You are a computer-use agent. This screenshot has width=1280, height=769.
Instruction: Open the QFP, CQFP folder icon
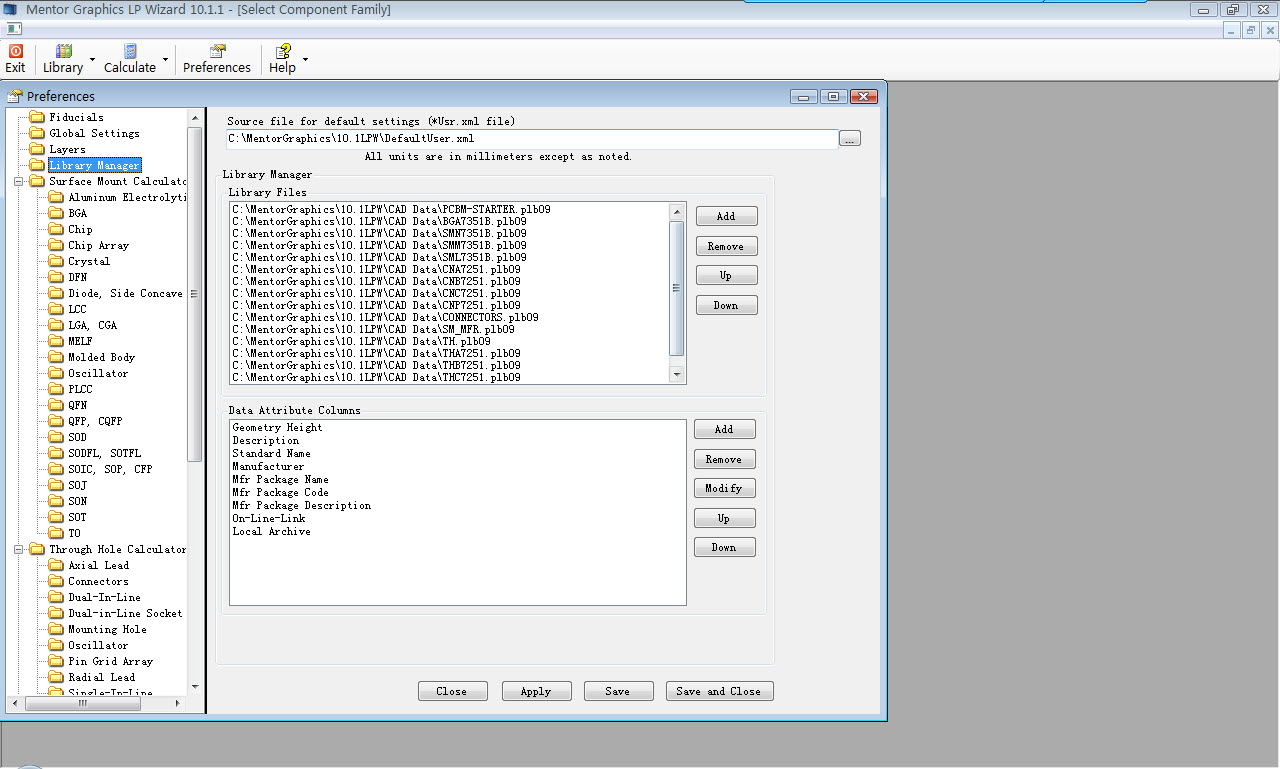click(x=56, y=421)
